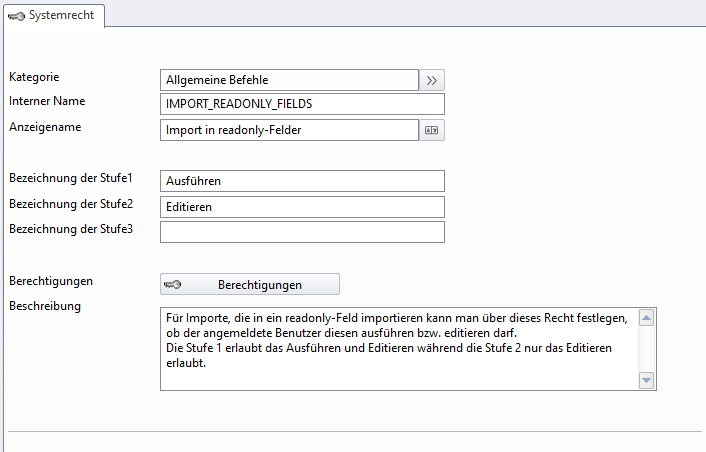The image size is (706, 452).
Task: Click the Anzeigename label
Action: 45,127
